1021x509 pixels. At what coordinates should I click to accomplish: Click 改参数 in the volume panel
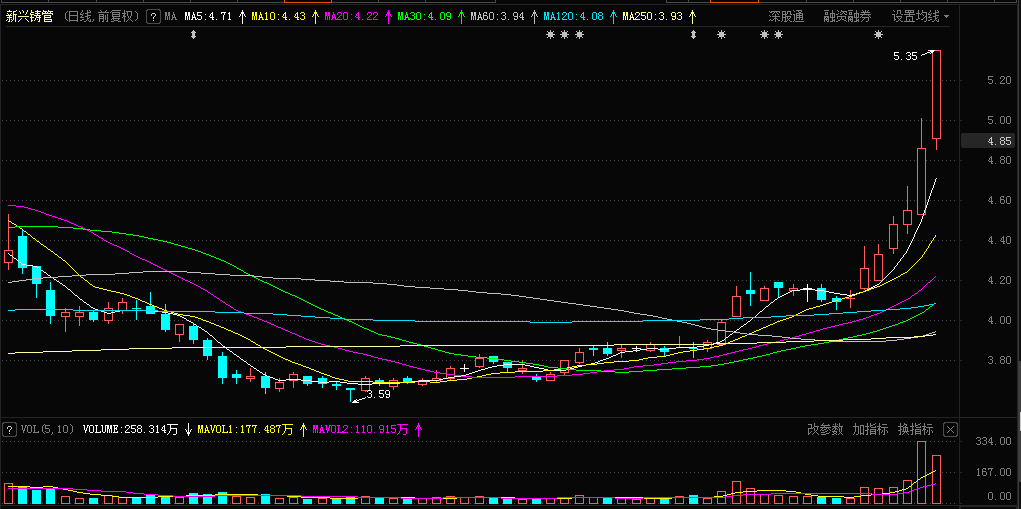point(825,429)
